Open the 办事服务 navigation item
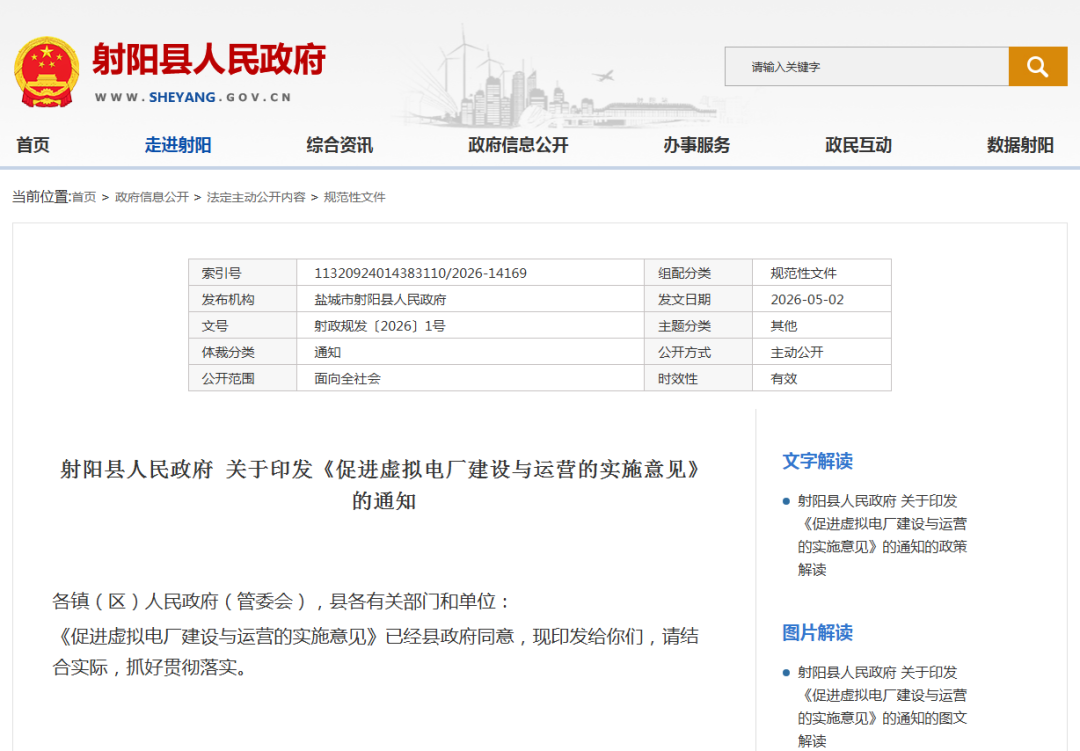1080x751 pixels. click(x=696, y=145)
